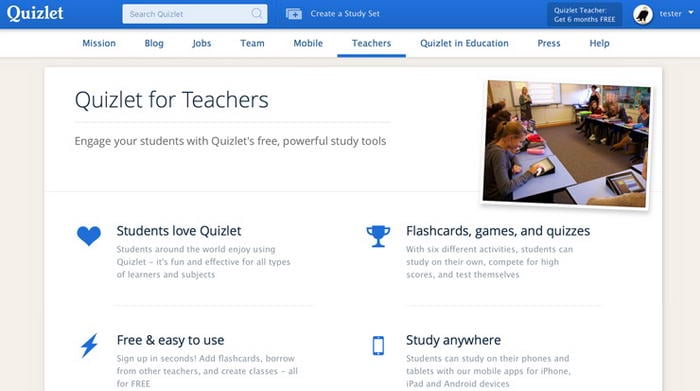
Task: Open the Press tab
Action: click(x=549, y=43)
